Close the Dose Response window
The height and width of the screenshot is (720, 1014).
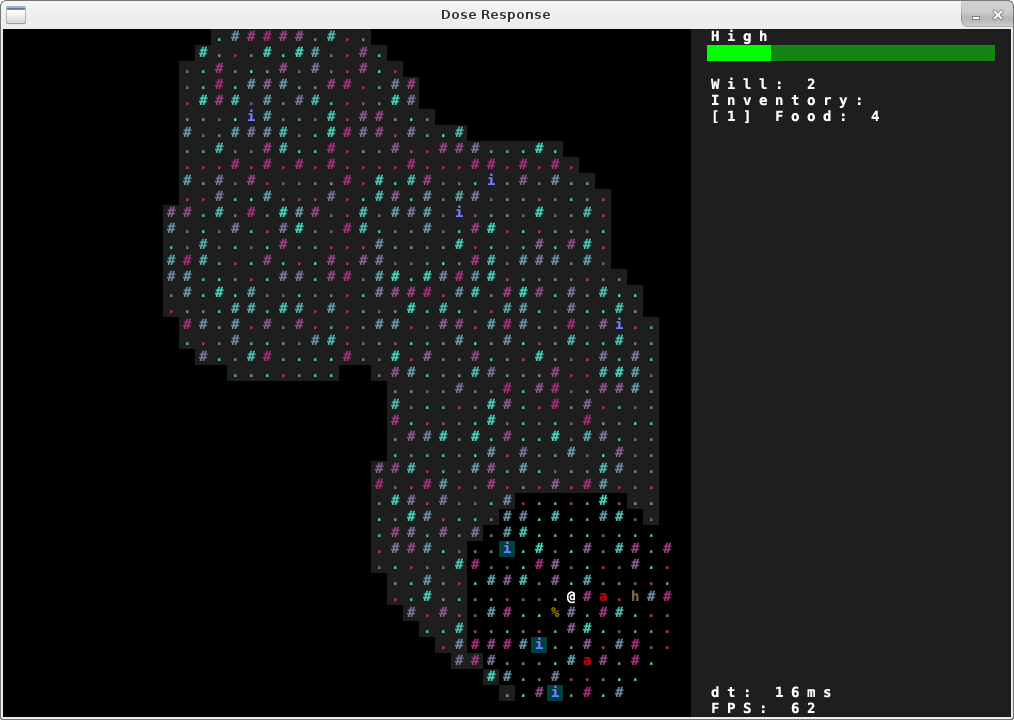coord(998,15)
